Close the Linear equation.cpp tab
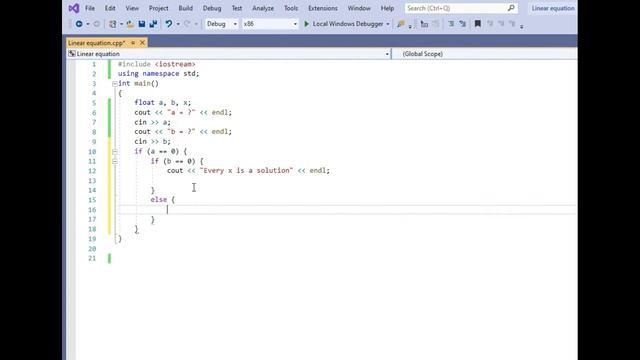 (142, 43)
